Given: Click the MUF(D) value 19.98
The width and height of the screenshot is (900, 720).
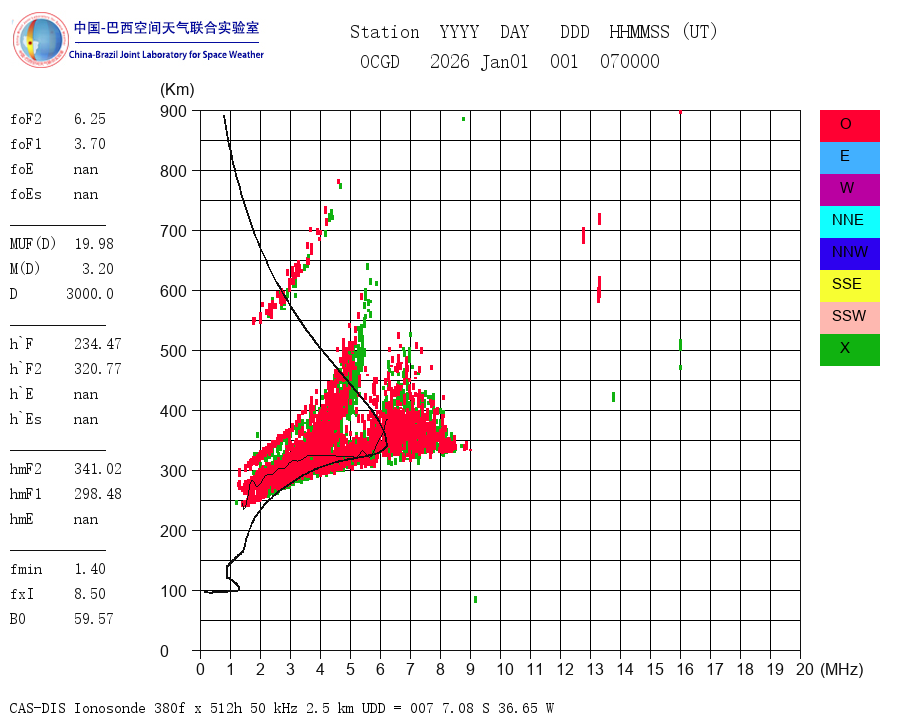Looking at the screenshot, I should coord(94,244).
